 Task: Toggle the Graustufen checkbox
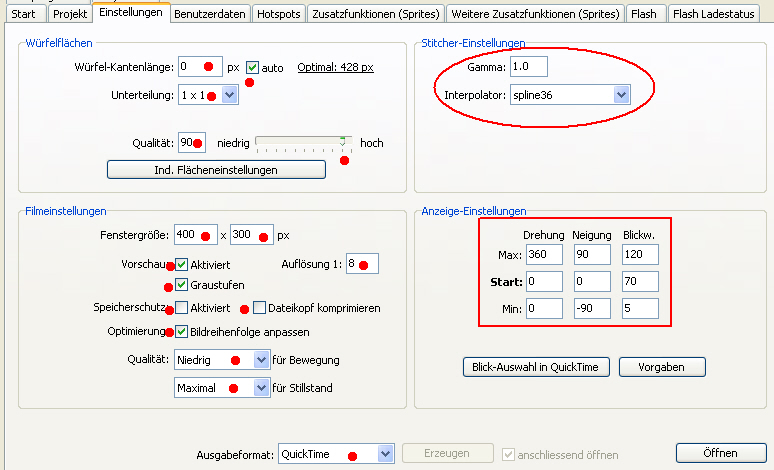click(x=181, y=285)
